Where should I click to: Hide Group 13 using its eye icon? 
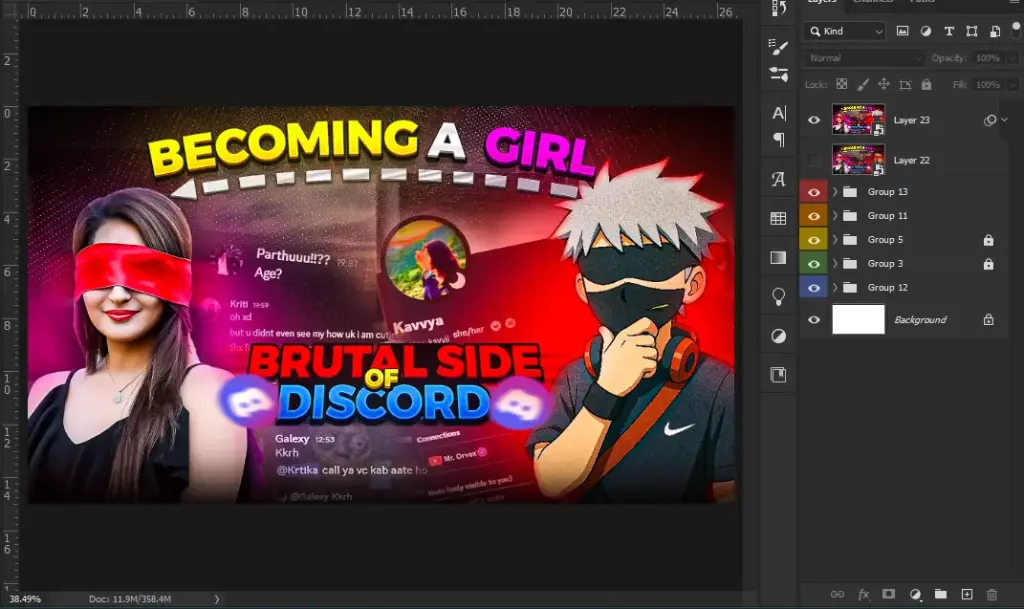[814, 192]
